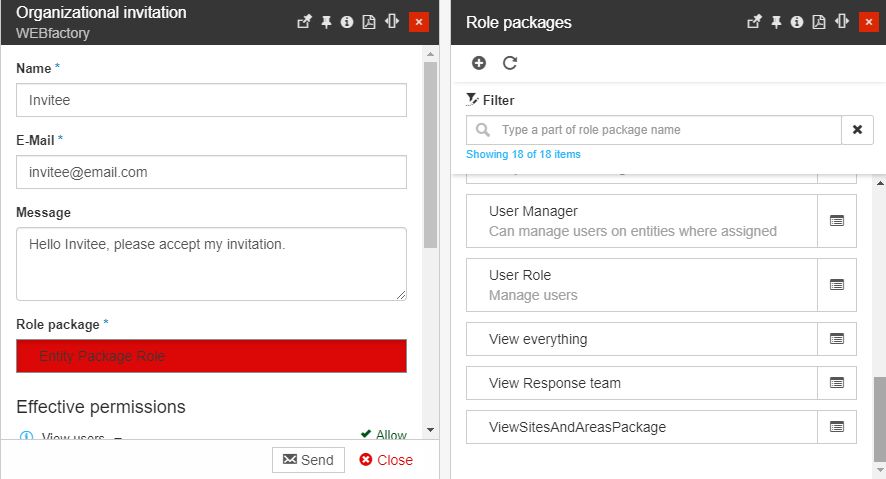
Task: Select the User Role package
Action: pyautogui.click(x=641, y=285)
